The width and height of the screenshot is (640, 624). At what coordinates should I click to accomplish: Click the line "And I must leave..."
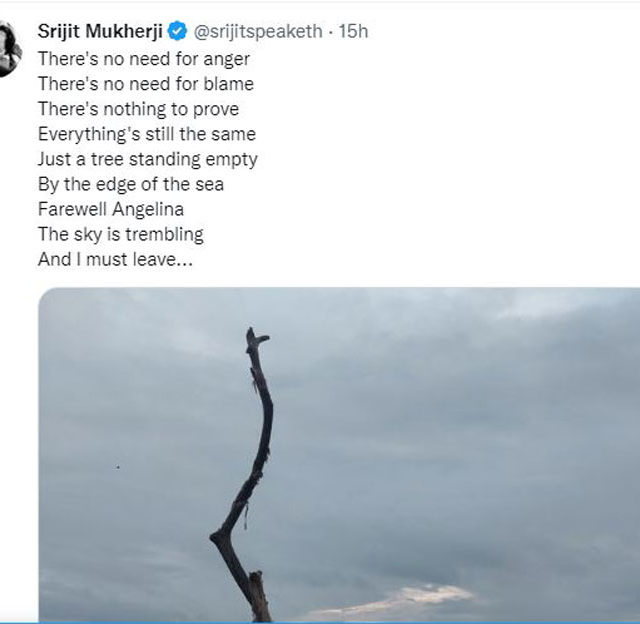[x=115, y=259]
